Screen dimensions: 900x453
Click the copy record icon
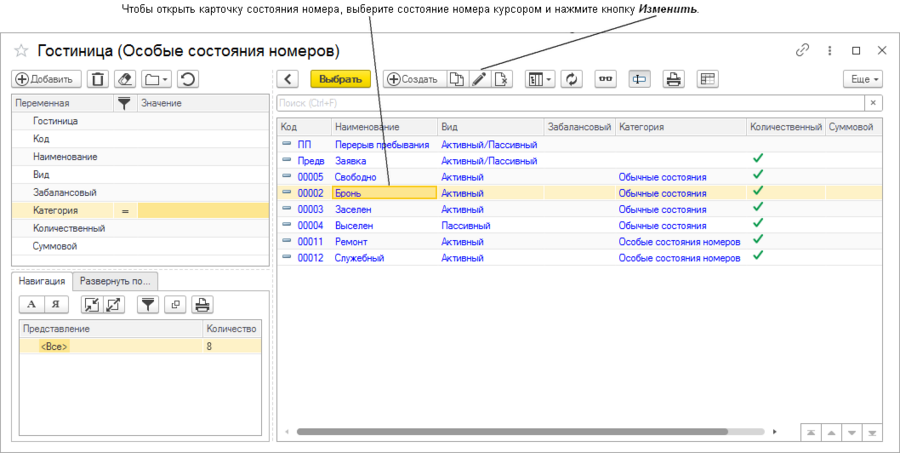click(457, 79)
